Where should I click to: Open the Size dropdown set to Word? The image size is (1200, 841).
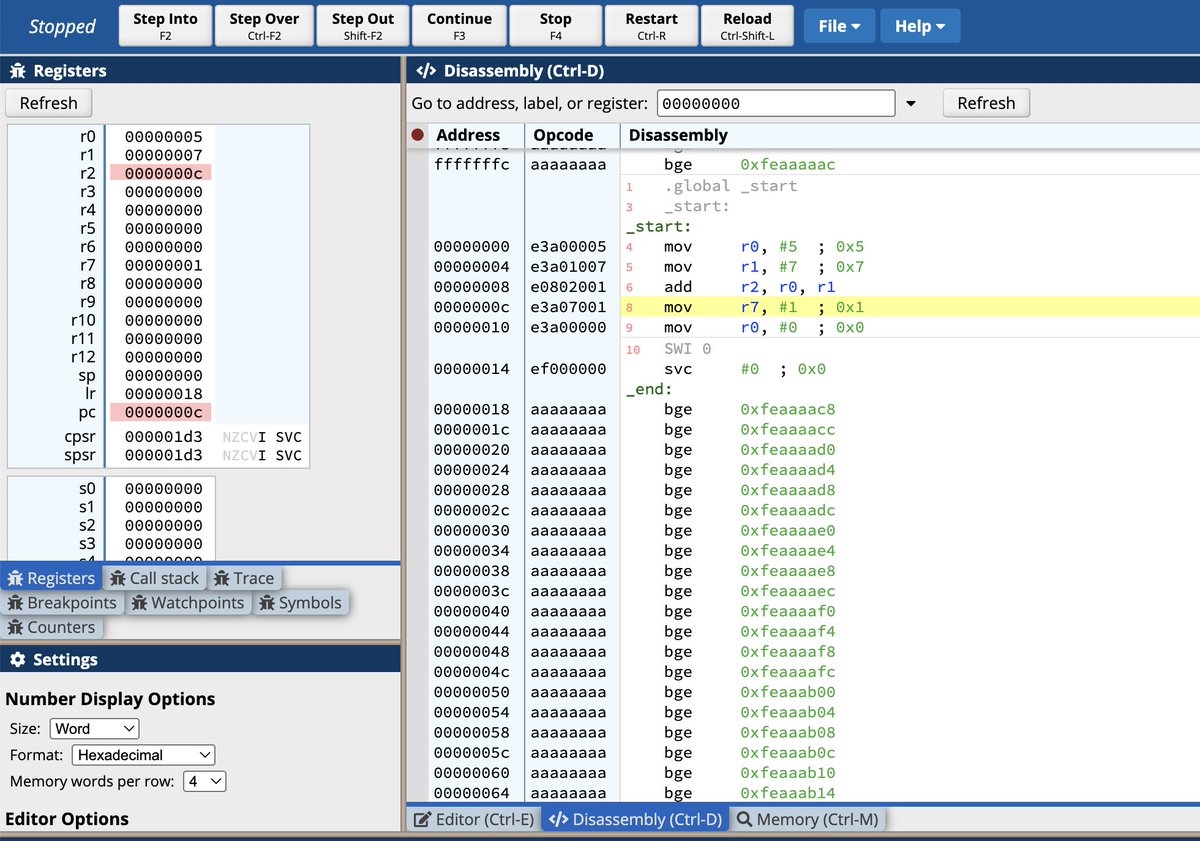(96, 729)
